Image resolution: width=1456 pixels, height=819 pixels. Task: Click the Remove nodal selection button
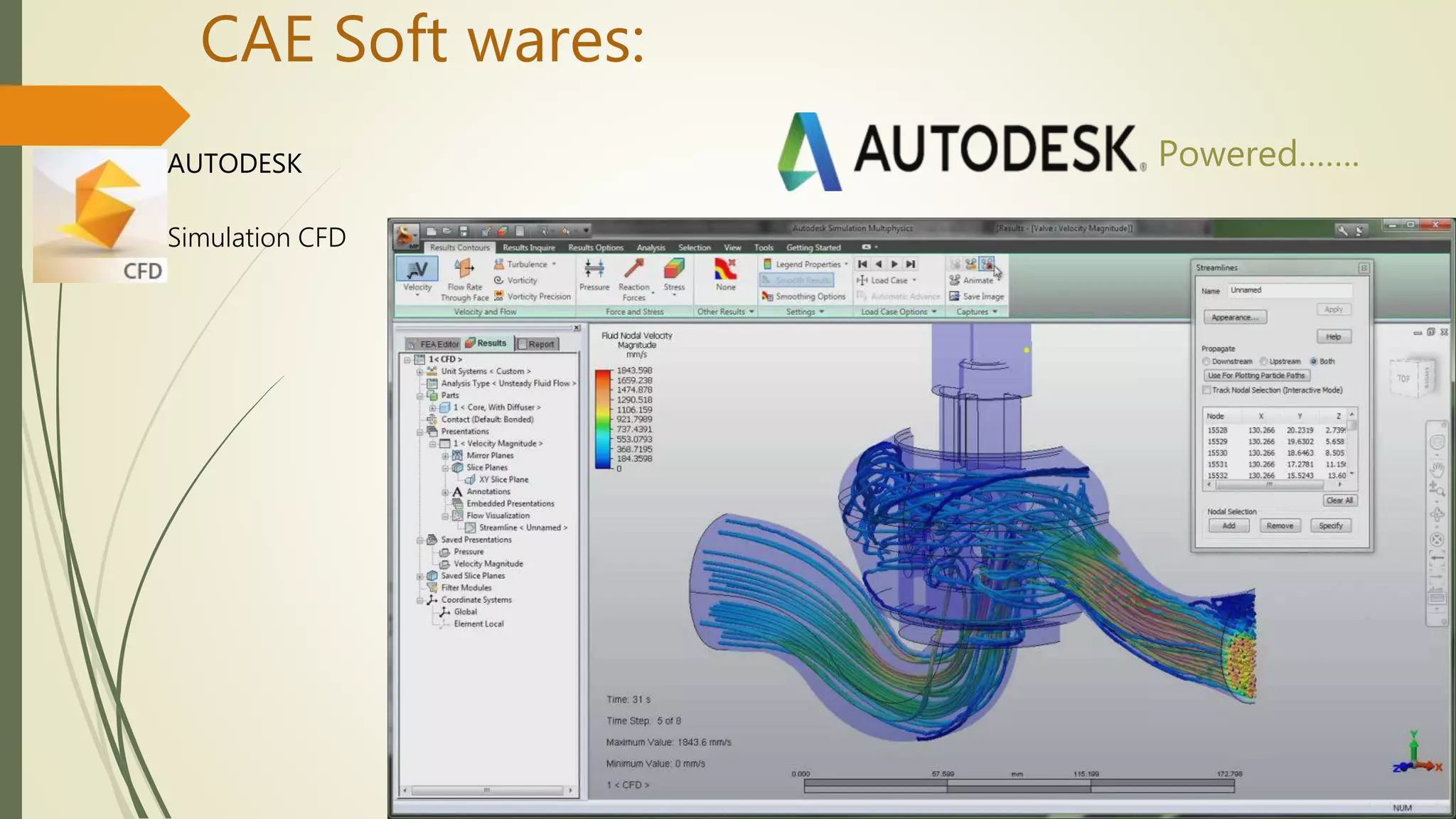[x=1280, y=525]
